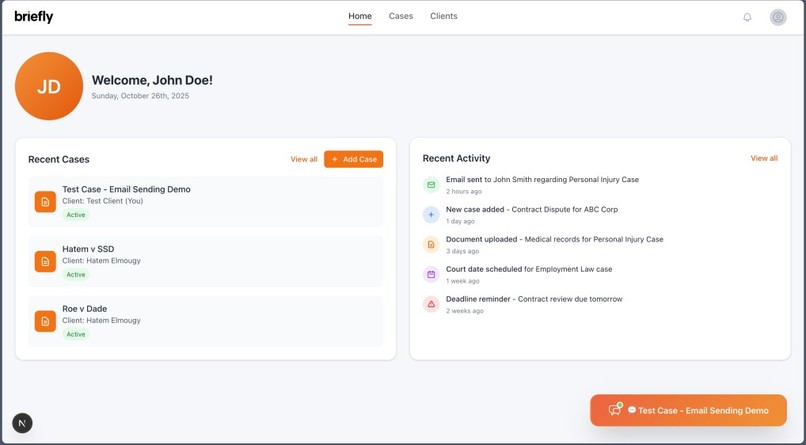
Task: Go to the Home tab
Action: 360,16
